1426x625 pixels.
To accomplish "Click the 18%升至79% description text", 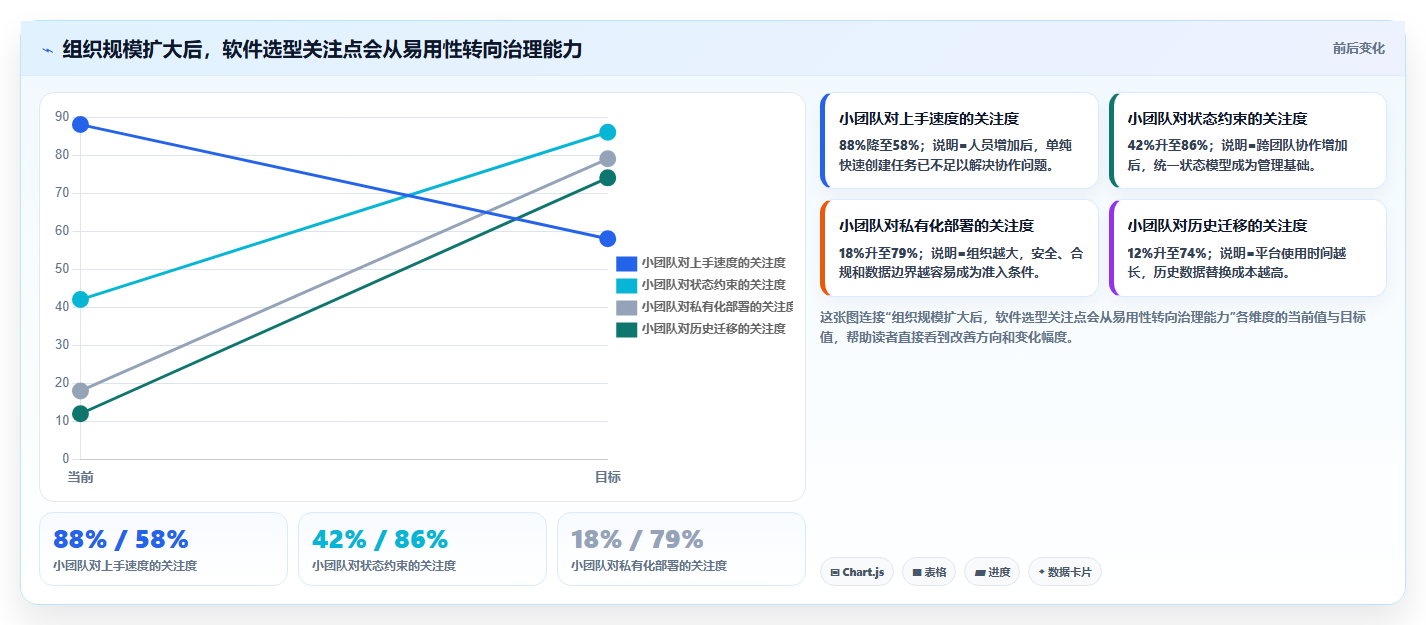I will click(961, 262).
